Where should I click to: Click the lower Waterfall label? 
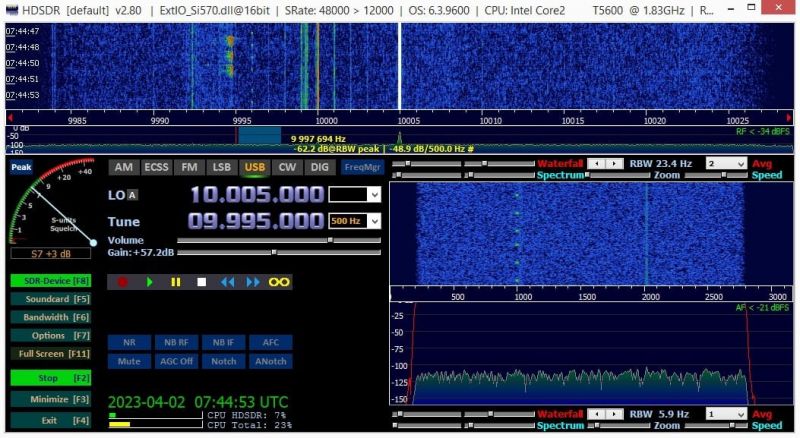coord(560,414)
